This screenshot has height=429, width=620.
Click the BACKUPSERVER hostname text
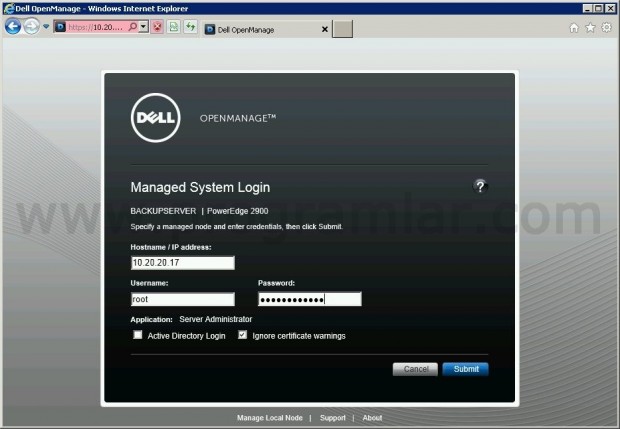coord(163,211)
